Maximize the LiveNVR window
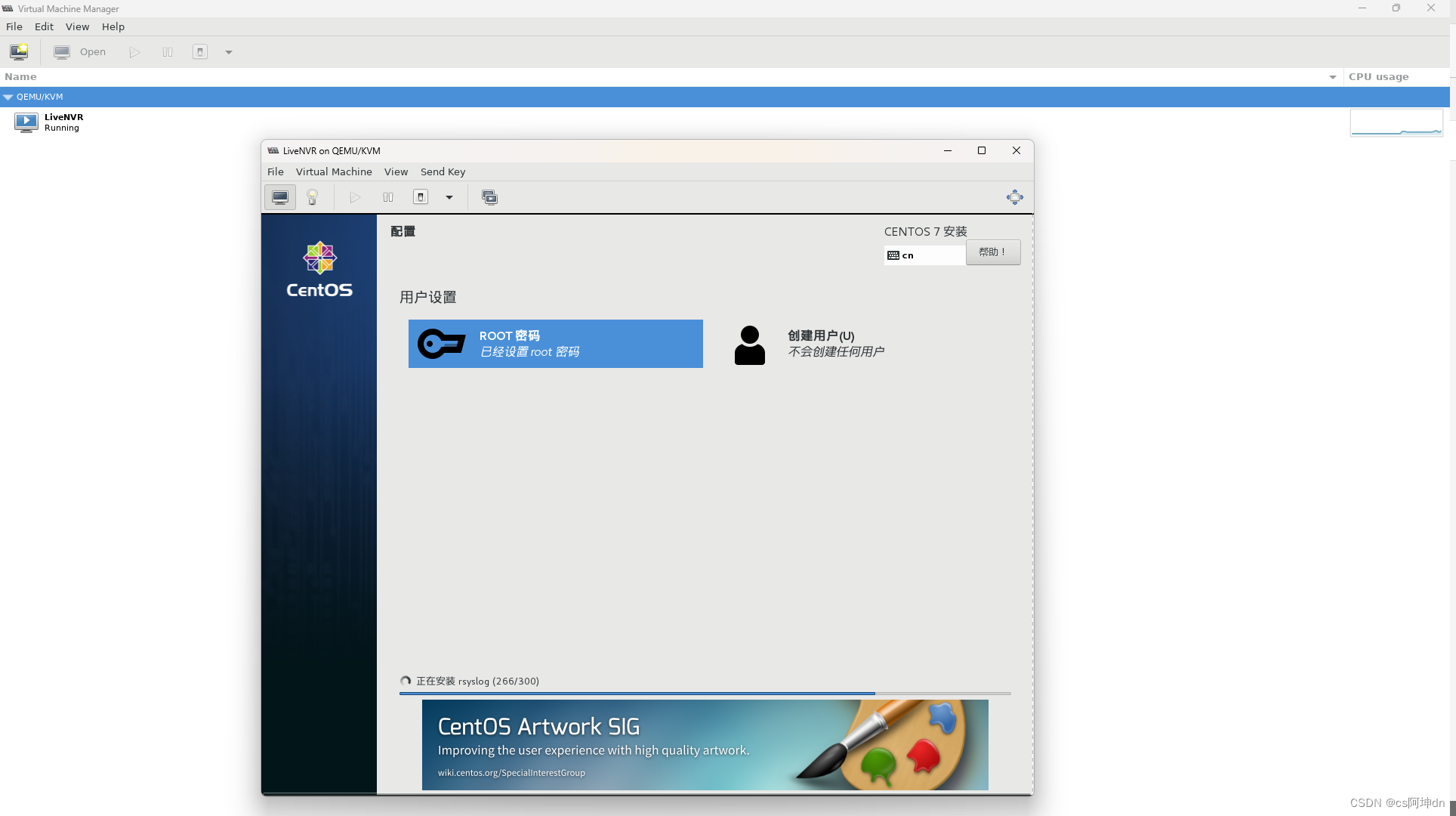Image resolution: width=1456 pixels, height=816 pixels. [982, 150]
